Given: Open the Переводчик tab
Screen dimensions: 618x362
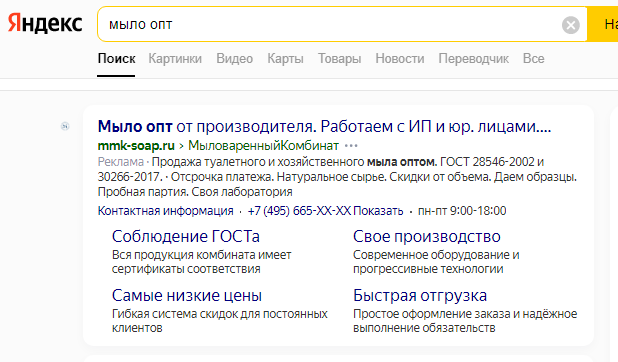Looking at the screenshot, I should [473, 59].
